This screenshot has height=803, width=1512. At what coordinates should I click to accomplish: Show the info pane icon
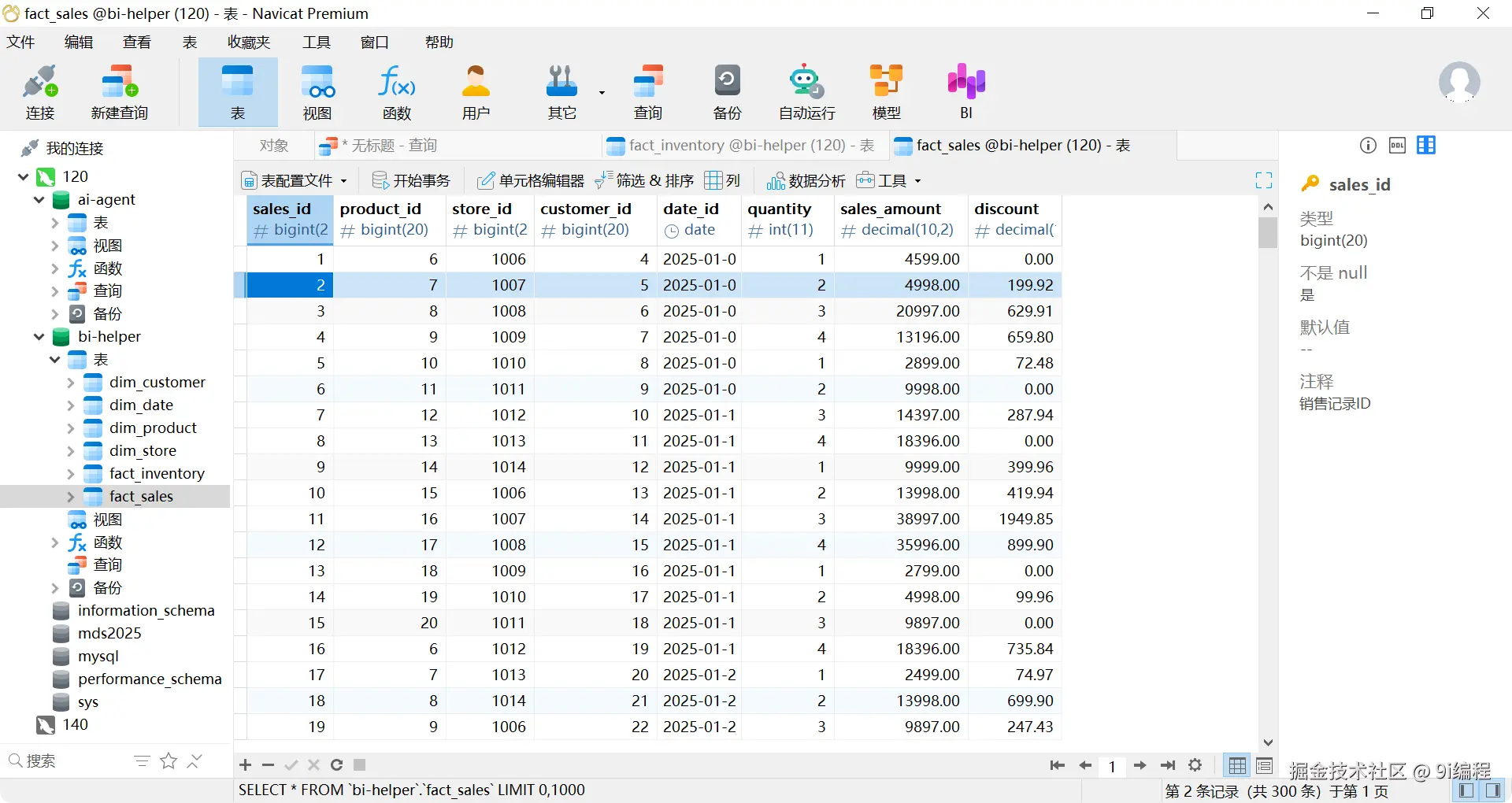1368,145
